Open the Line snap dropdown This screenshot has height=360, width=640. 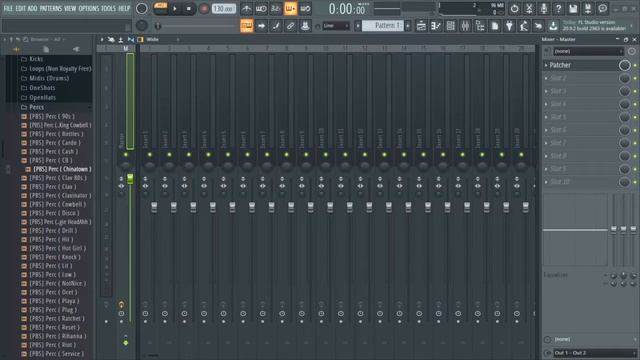click(336, 26)
